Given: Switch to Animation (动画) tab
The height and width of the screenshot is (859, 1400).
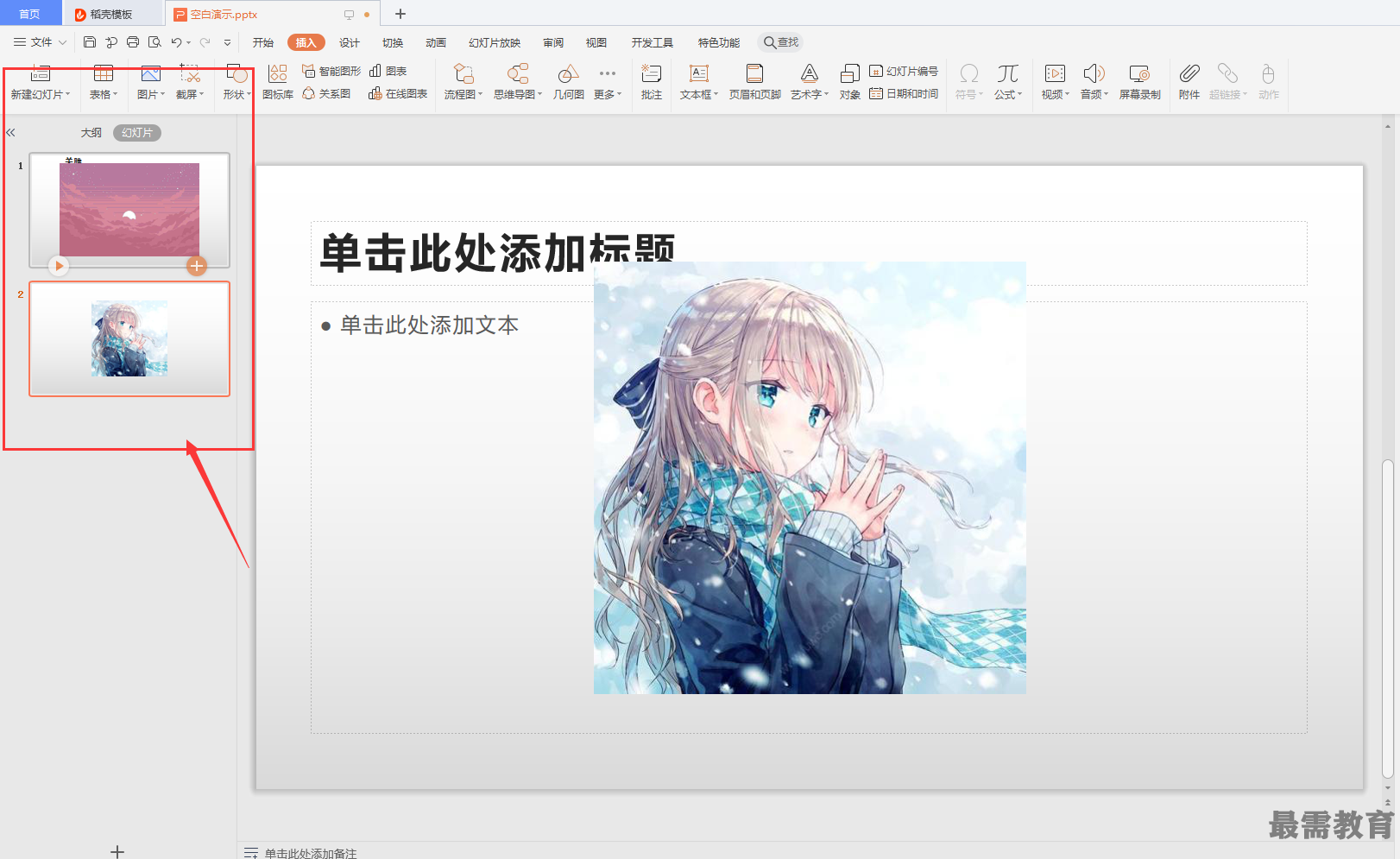Looking at the screenshot, I should point(436,42).
